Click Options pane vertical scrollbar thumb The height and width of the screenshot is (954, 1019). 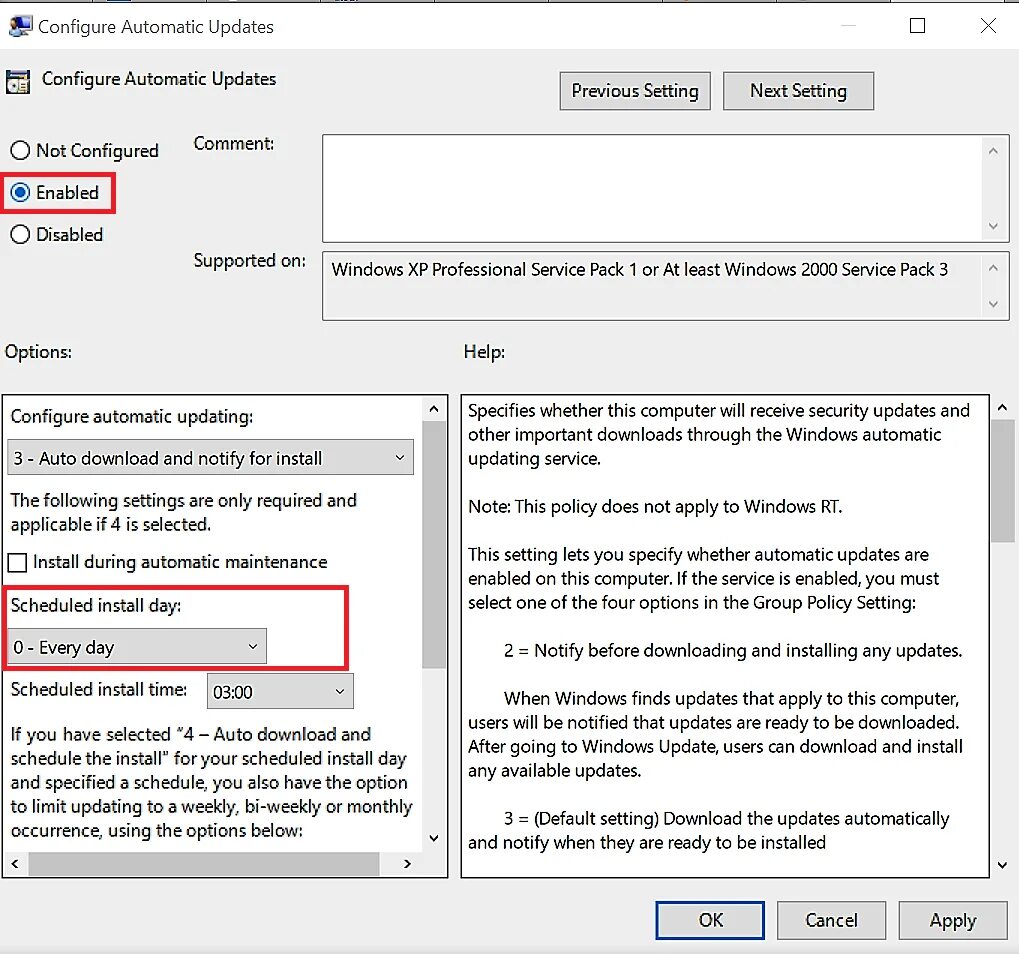(x=434, y=545)
